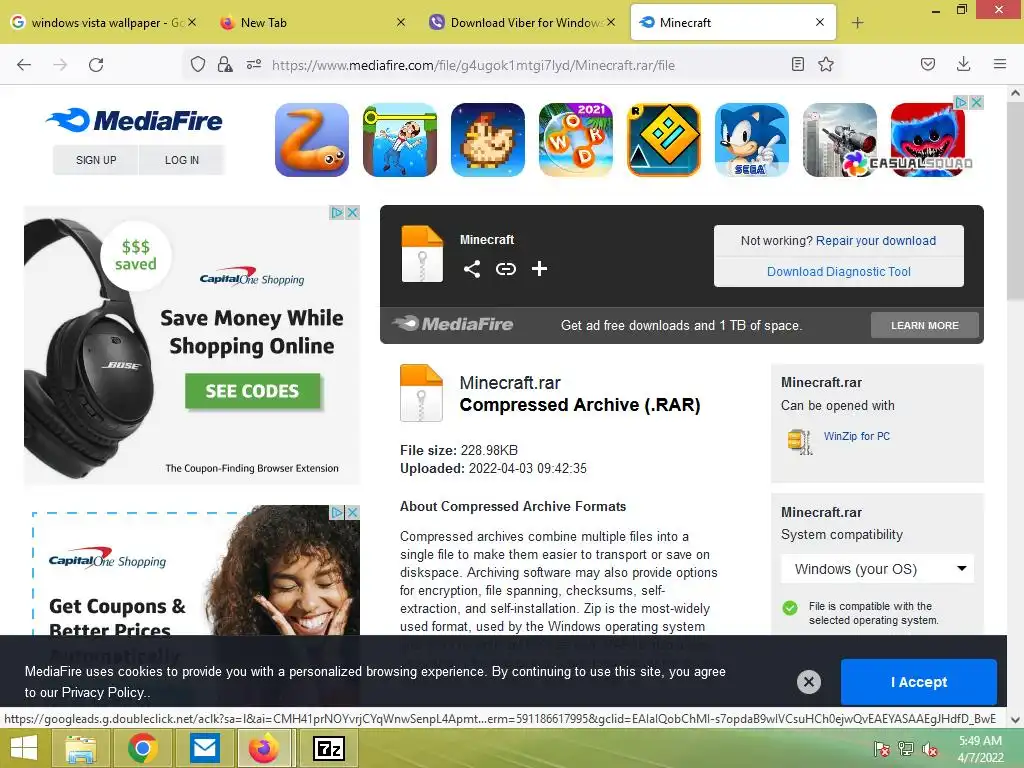This screenshot has height=768, width=1024.
Task: Click the LOG IN button
Action: (x=182, y=160)
